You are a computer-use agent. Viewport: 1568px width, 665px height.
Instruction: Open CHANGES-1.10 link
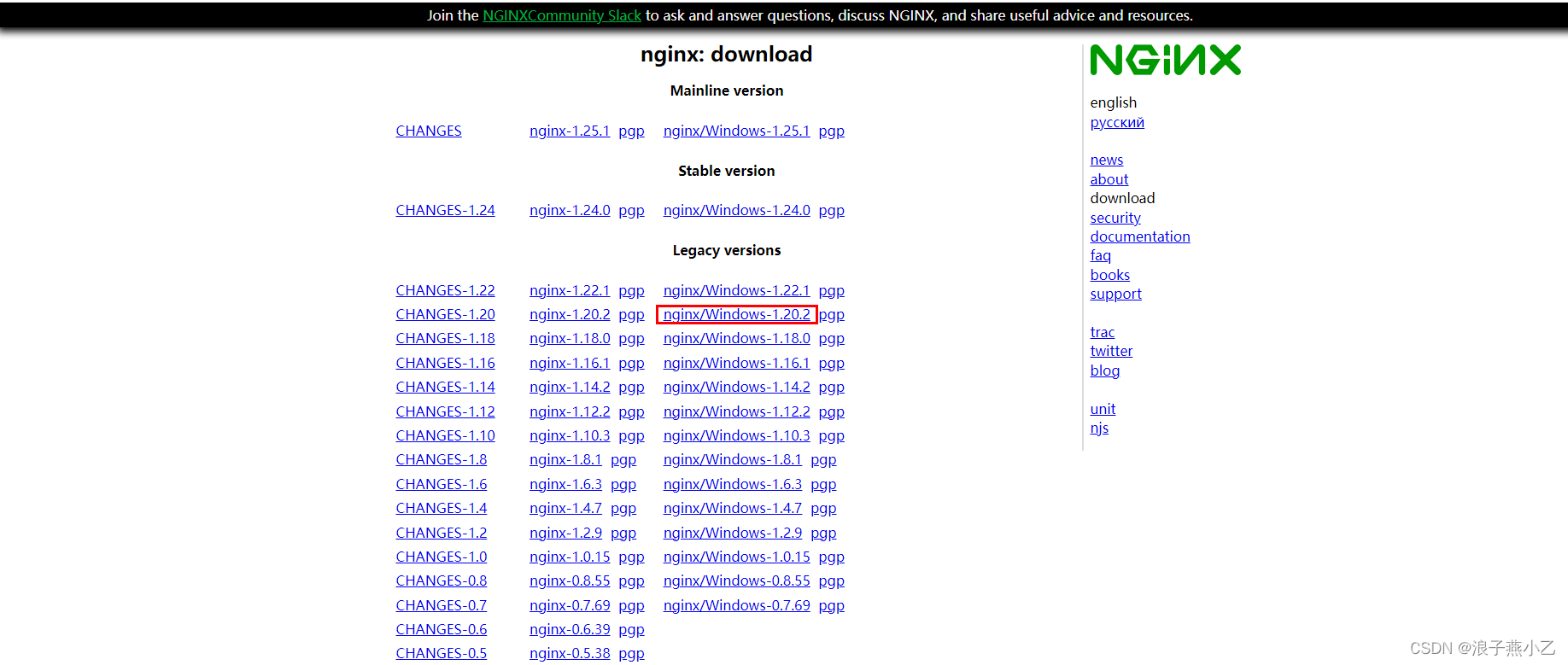(x=445, y=435)
